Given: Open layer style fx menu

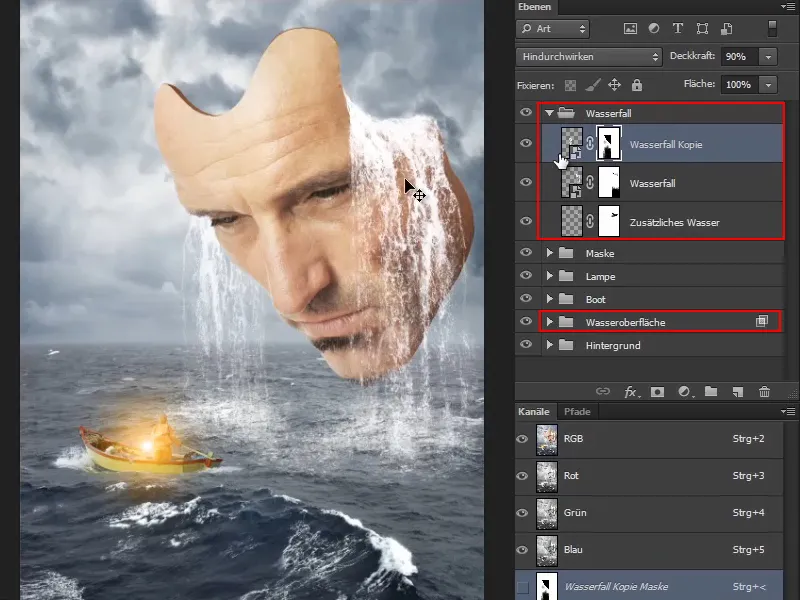Looking at the screenshot, I should point(632,392).
